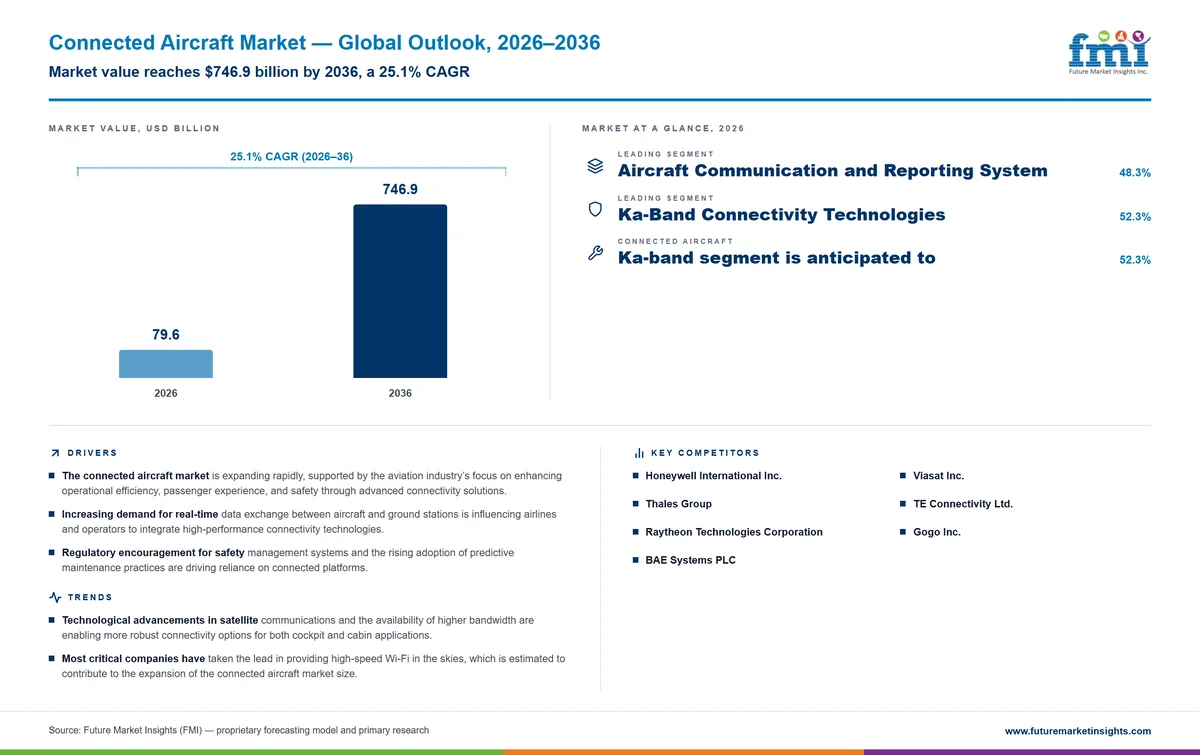Click the FMI Future Market Insights logo

(1109, 53)
